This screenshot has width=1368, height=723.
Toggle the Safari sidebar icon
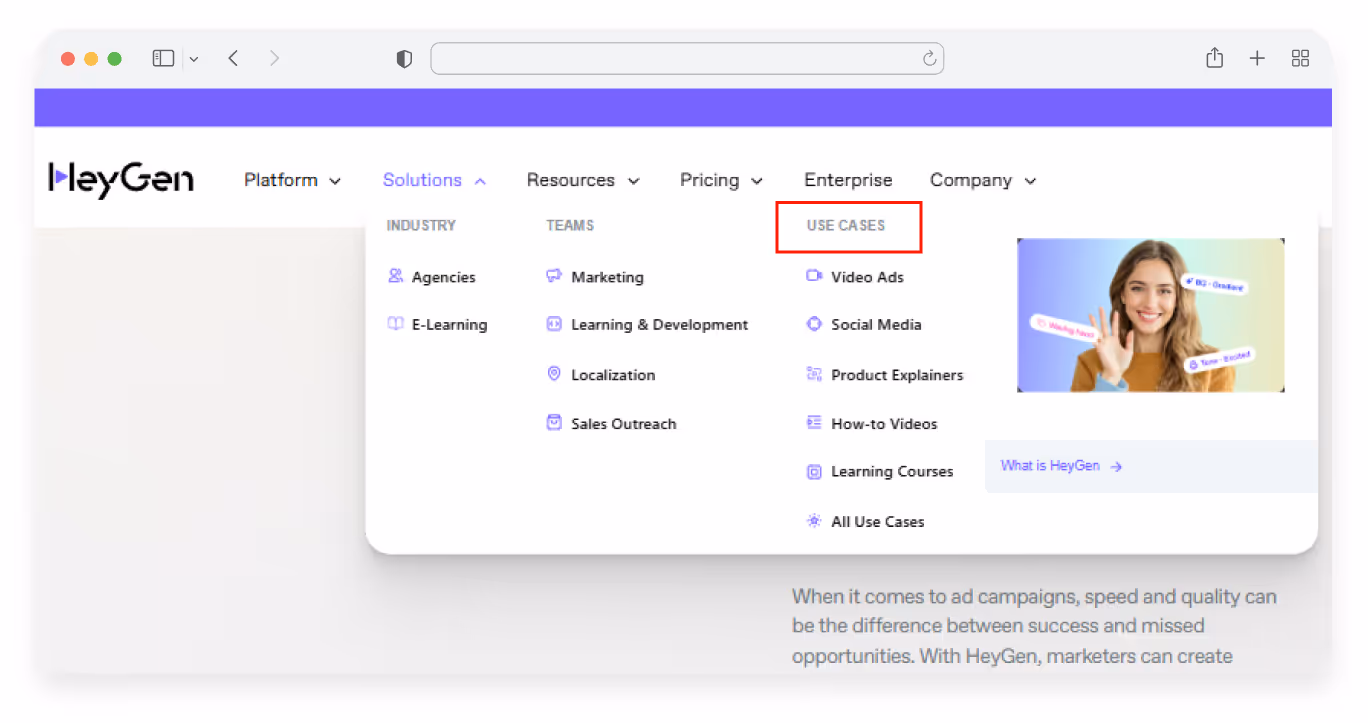163,59
